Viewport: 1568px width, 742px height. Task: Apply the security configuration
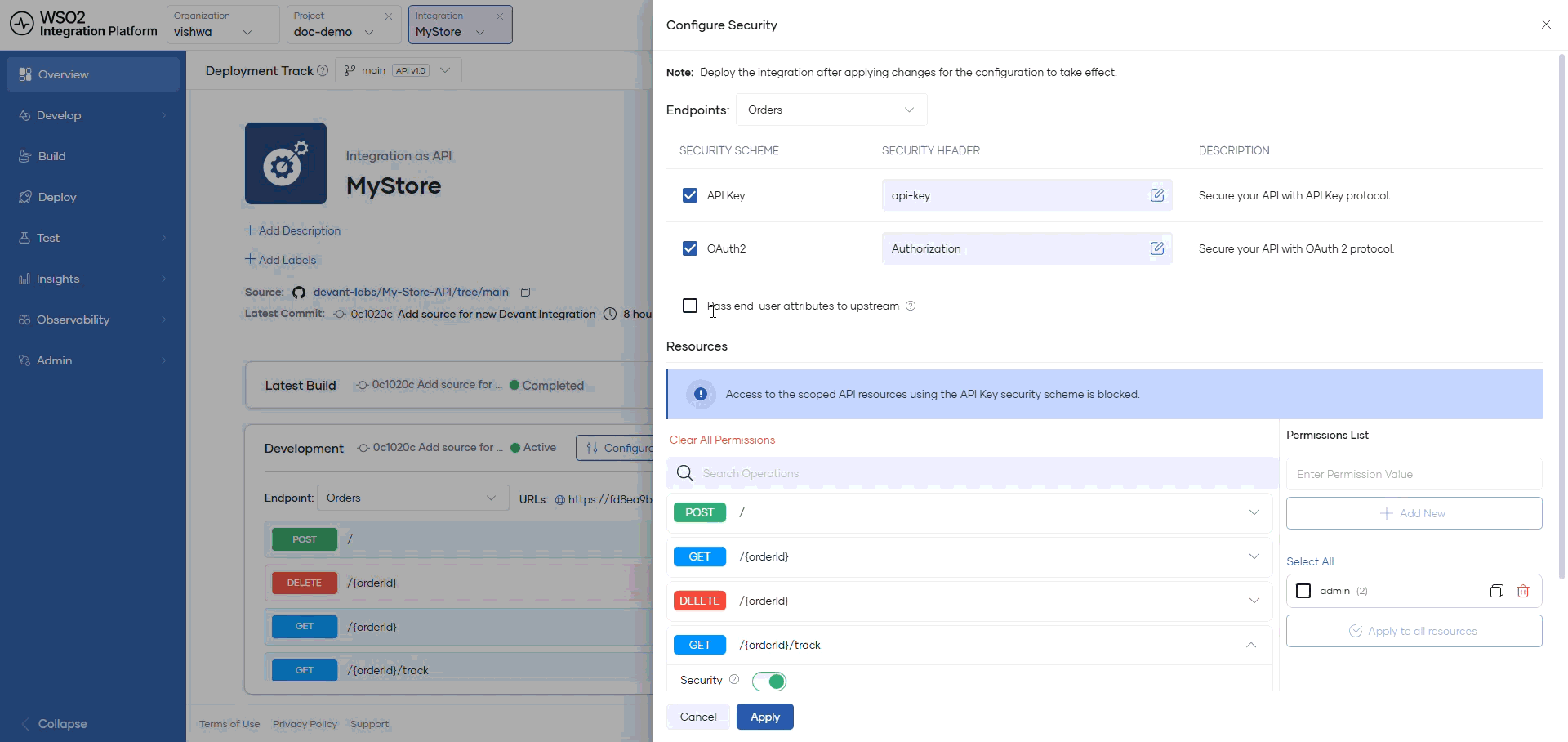(765, 717)
